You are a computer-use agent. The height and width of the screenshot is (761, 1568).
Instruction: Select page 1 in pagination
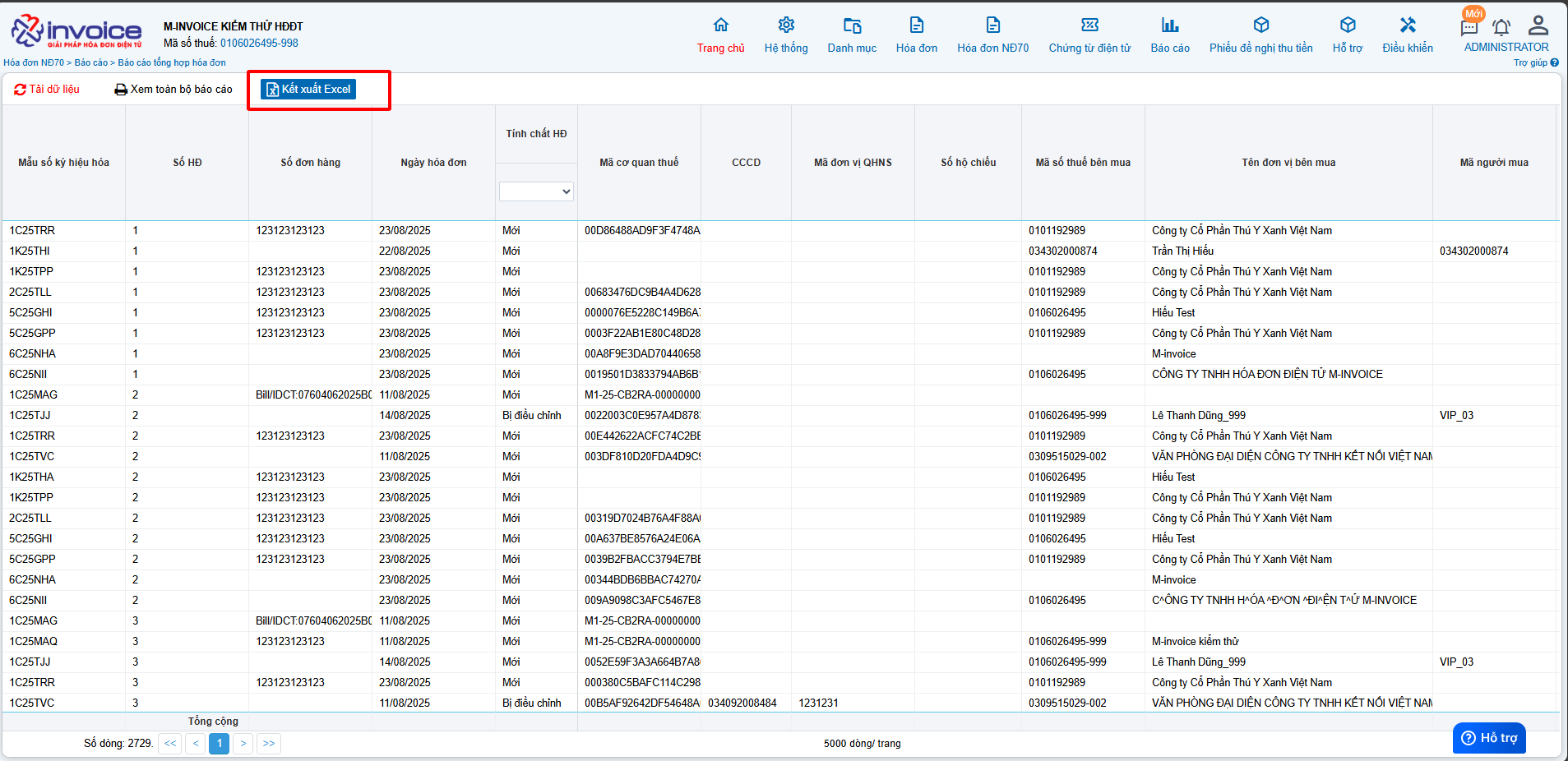click(219, 743)
